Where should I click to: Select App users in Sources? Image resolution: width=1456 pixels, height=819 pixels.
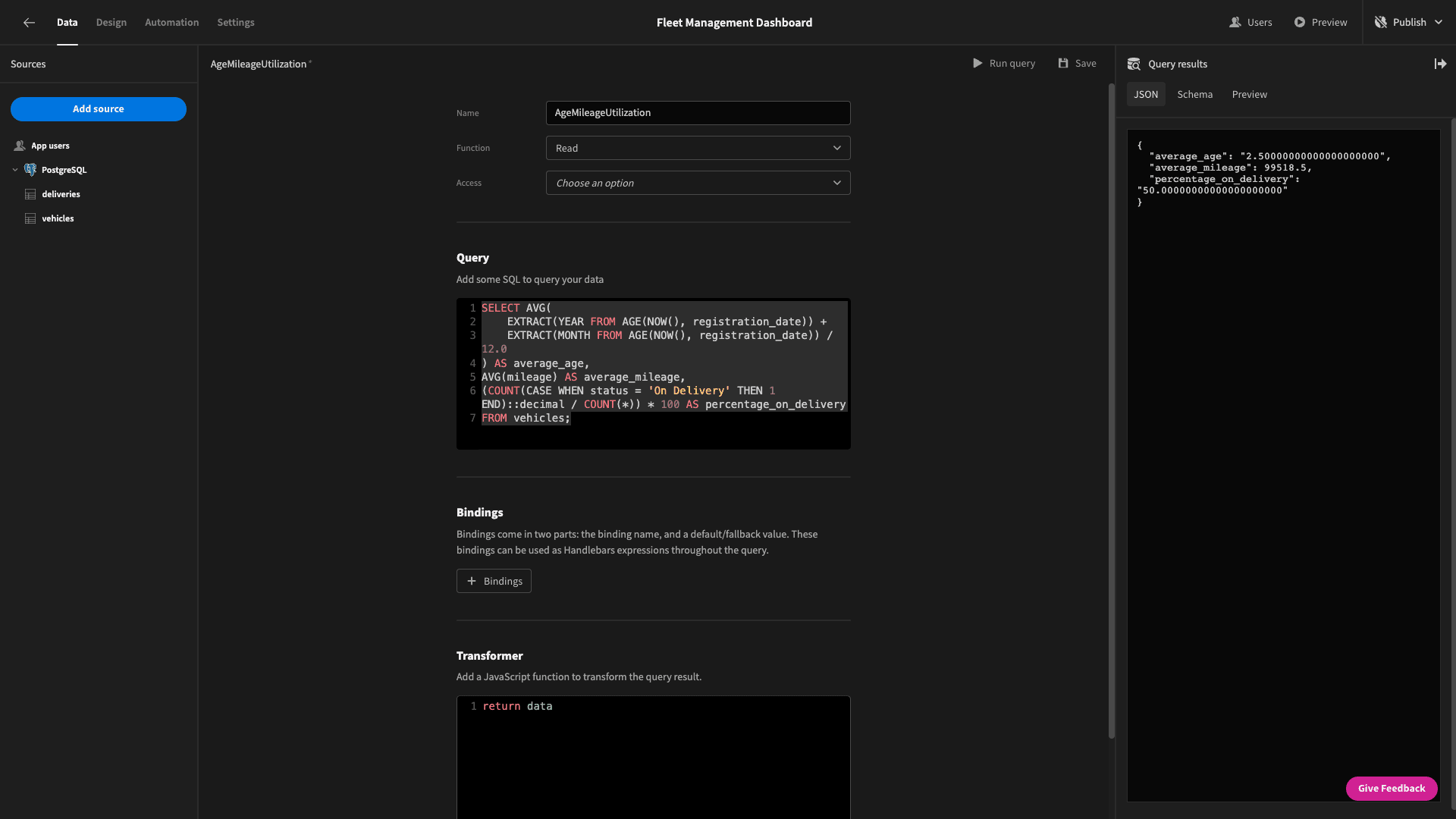point(50,146)
